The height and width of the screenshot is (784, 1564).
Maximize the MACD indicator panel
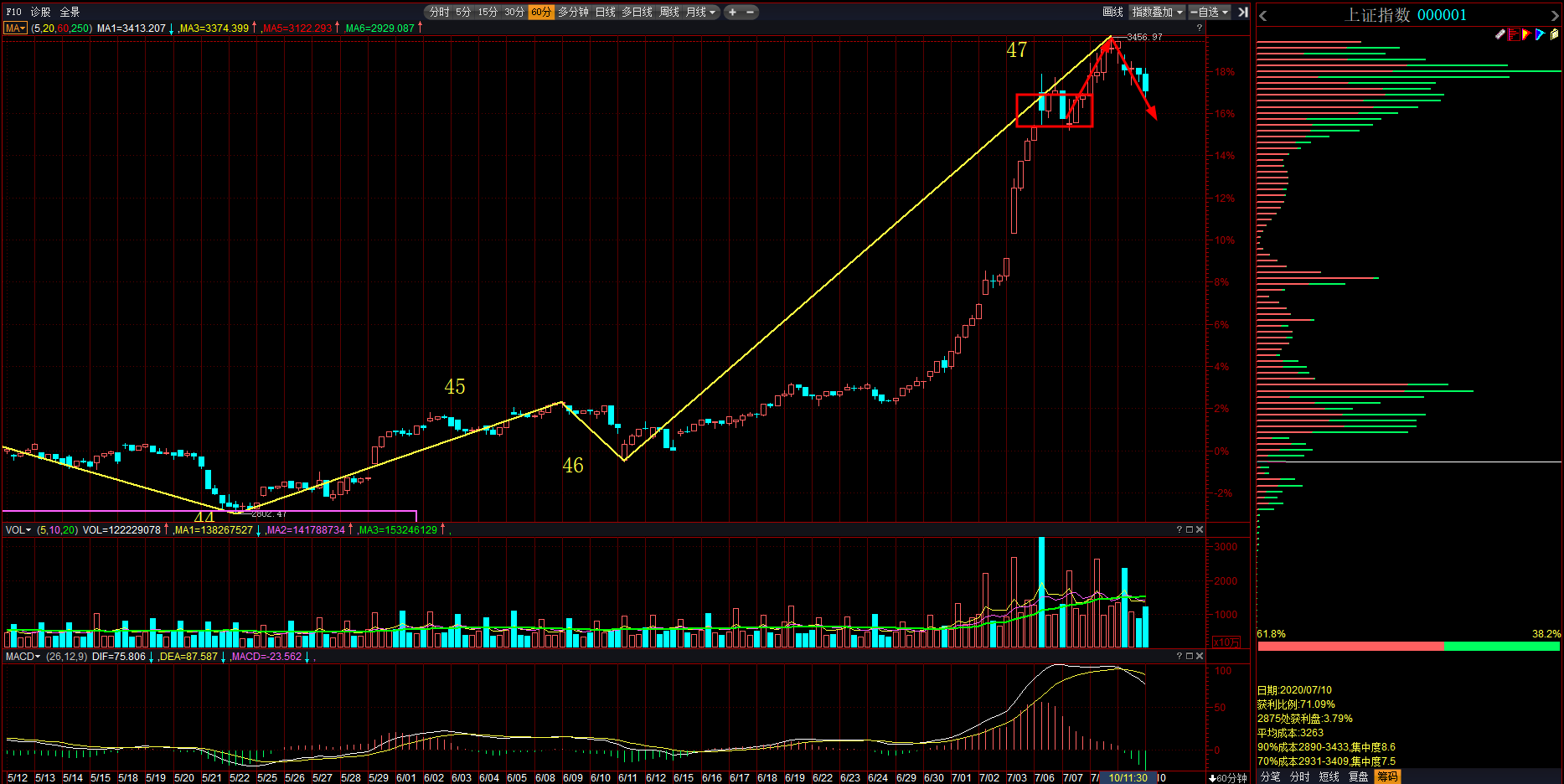1189,656
